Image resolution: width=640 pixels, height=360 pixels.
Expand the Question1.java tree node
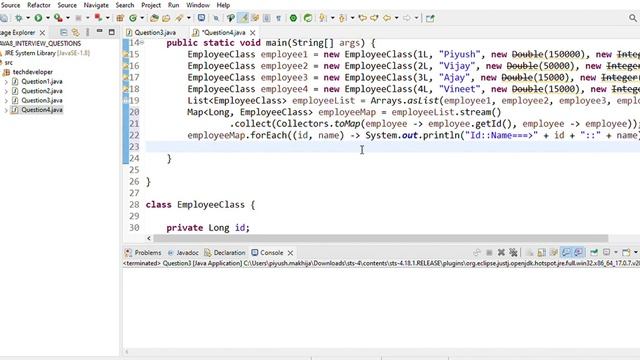pos(6,82)
